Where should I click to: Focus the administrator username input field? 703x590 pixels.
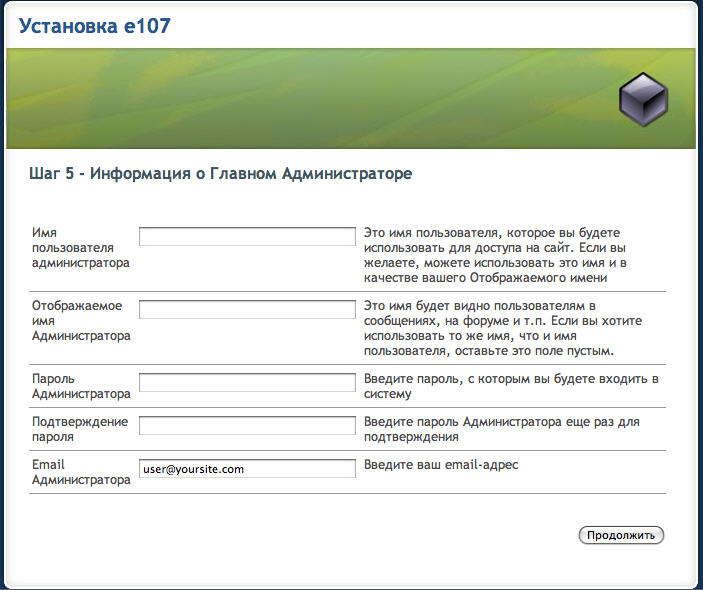pos(247,237)
